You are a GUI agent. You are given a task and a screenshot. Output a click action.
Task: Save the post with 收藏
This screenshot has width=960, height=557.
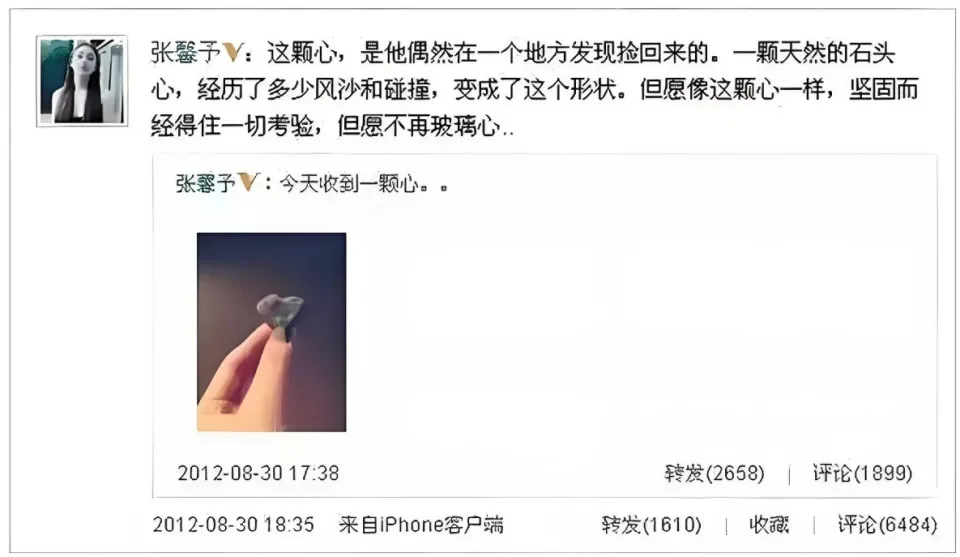(x=769, y=525)
